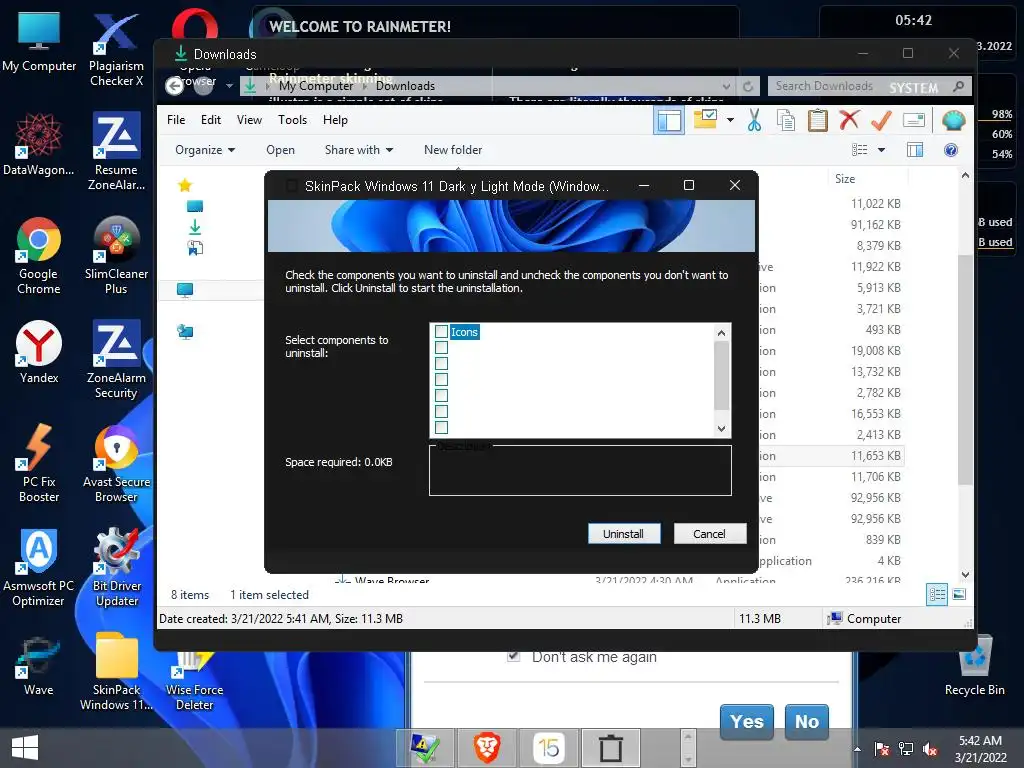Change view with the list view icon
This screenshot has height=768, width=1024.
pos(859,150)
